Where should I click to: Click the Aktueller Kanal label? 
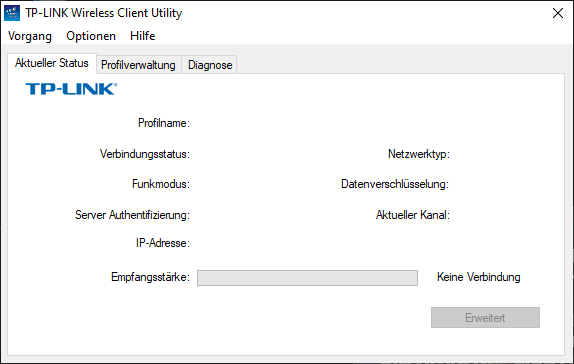click(x=413, y=215)
